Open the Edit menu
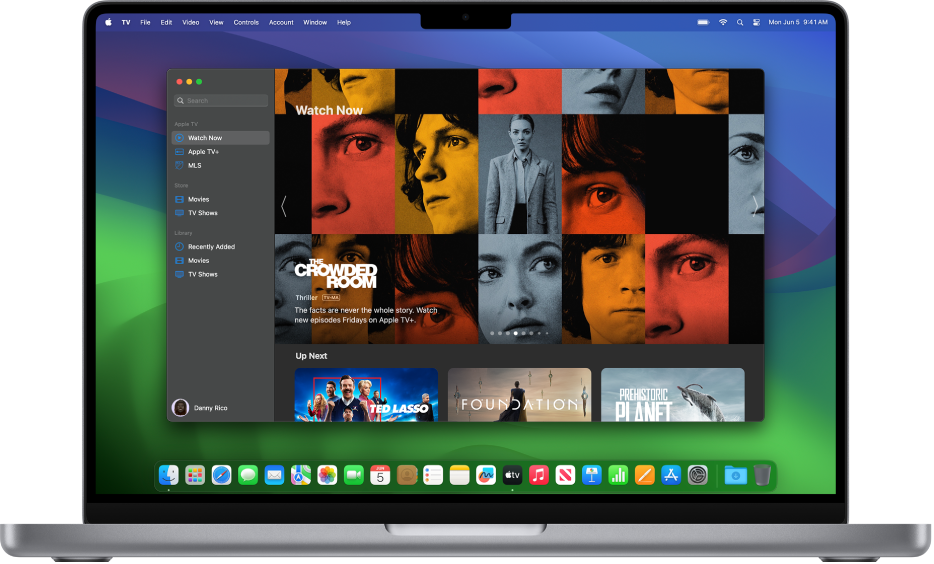 [166, 22]
